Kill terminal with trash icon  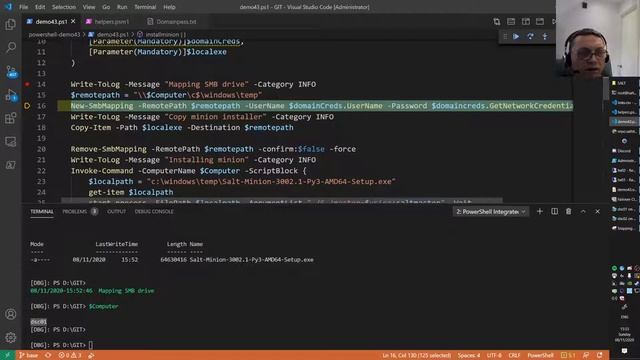pos(569,211)
